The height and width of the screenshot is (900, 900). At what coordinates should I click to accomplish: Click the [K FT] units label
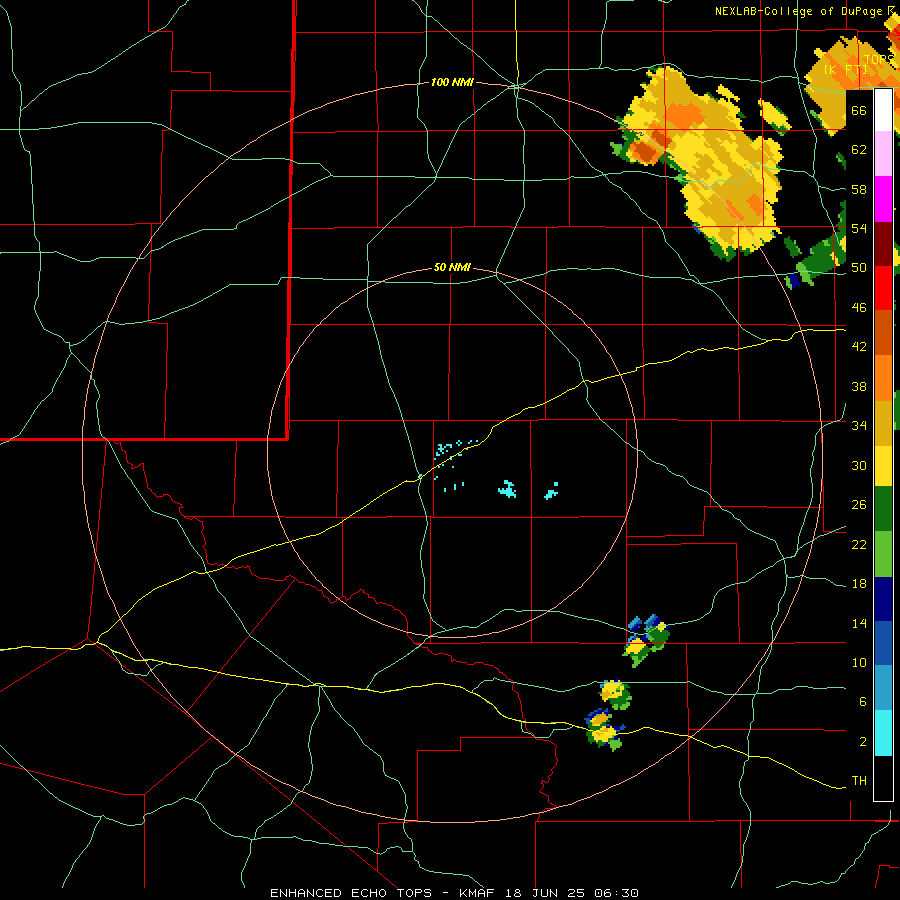pos(845,69)
